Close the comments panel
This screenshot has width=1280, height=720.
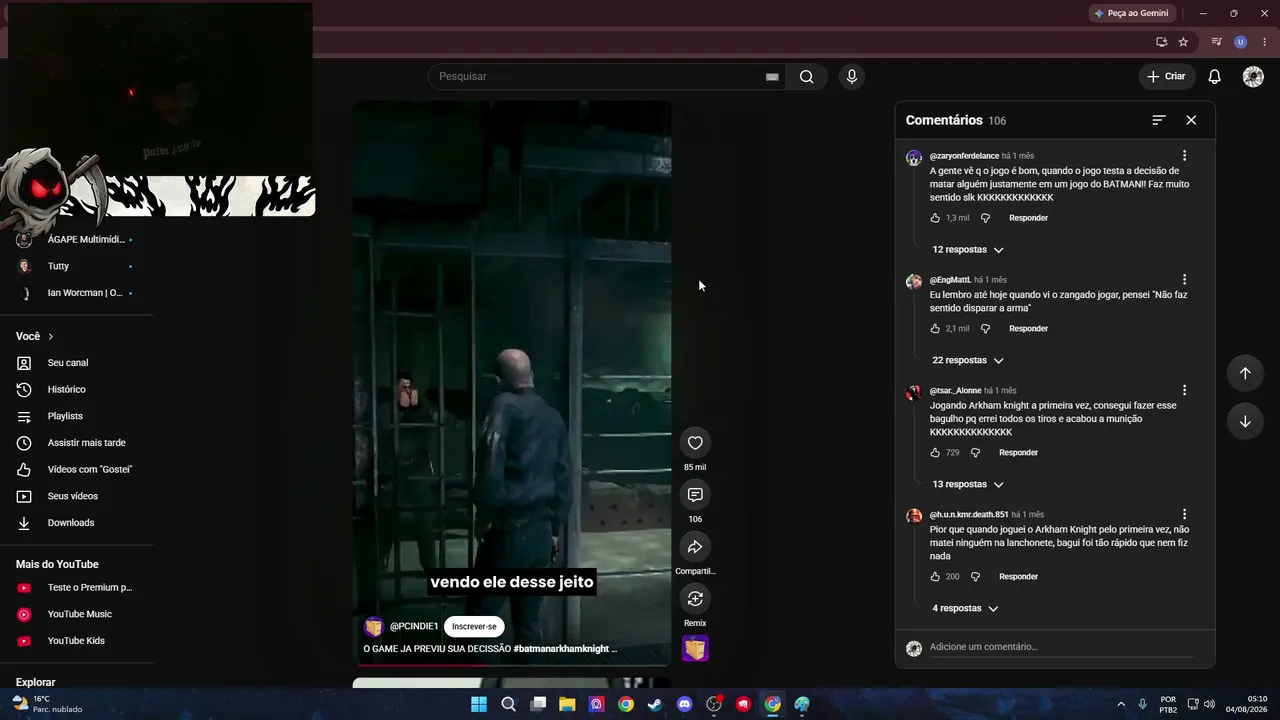pos(1191,120)
